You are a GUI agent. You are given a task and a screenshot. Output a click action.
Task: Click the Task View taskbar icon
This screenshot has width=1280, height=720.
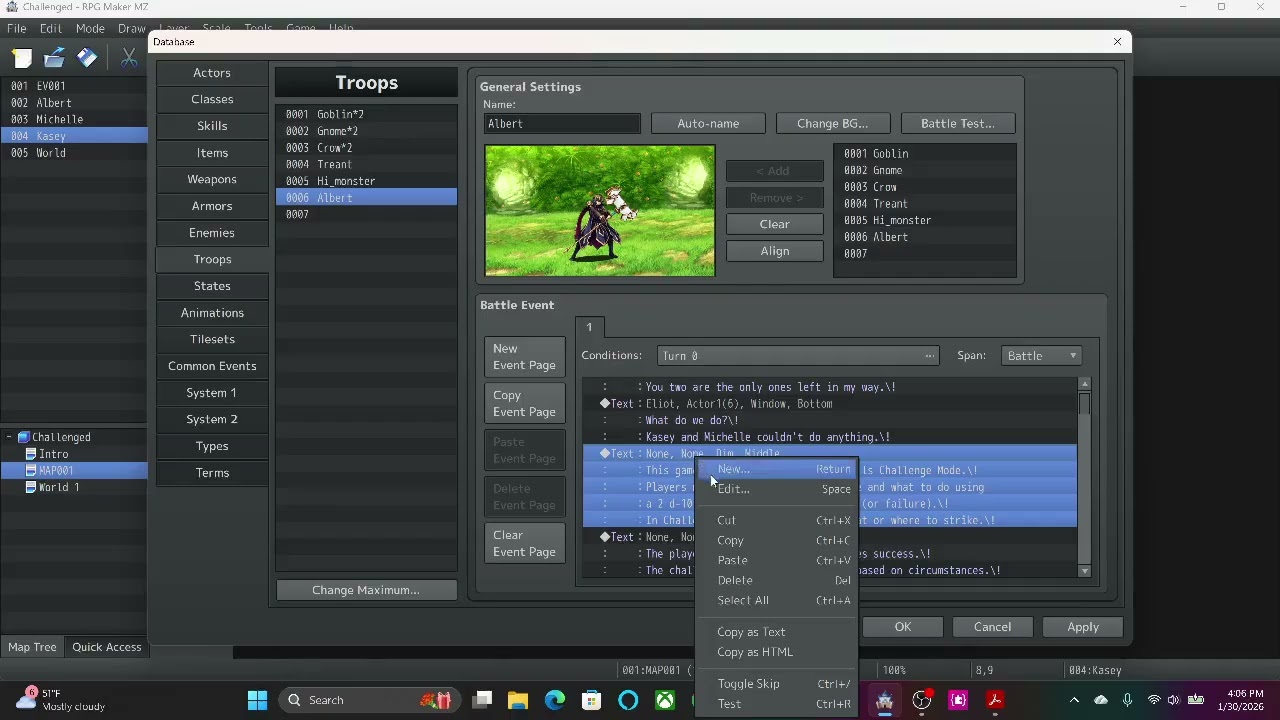point(483,700)
